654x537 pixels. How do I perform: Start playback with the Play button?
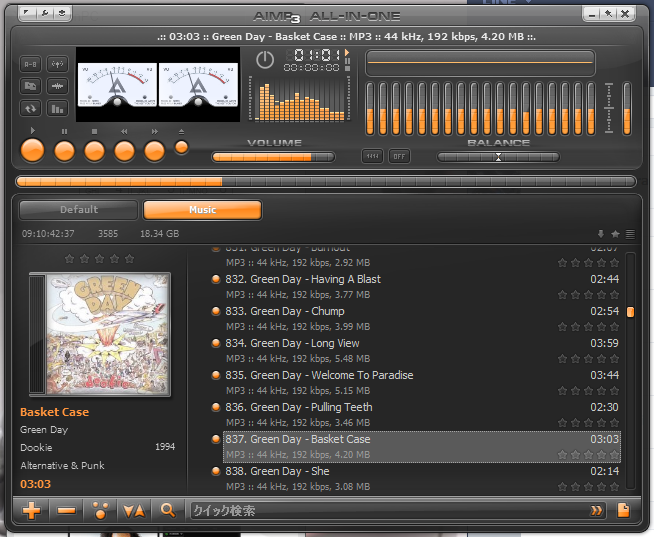click(33, 151)
